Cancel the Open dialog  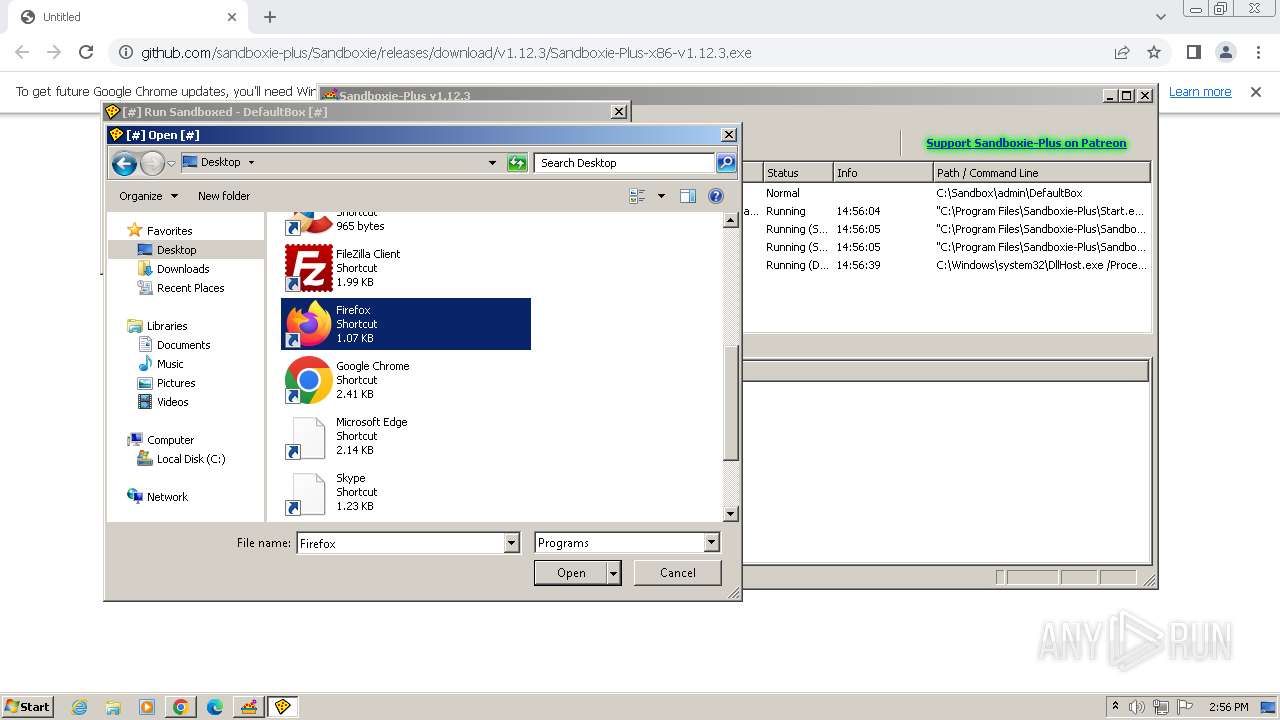[677, 573]
